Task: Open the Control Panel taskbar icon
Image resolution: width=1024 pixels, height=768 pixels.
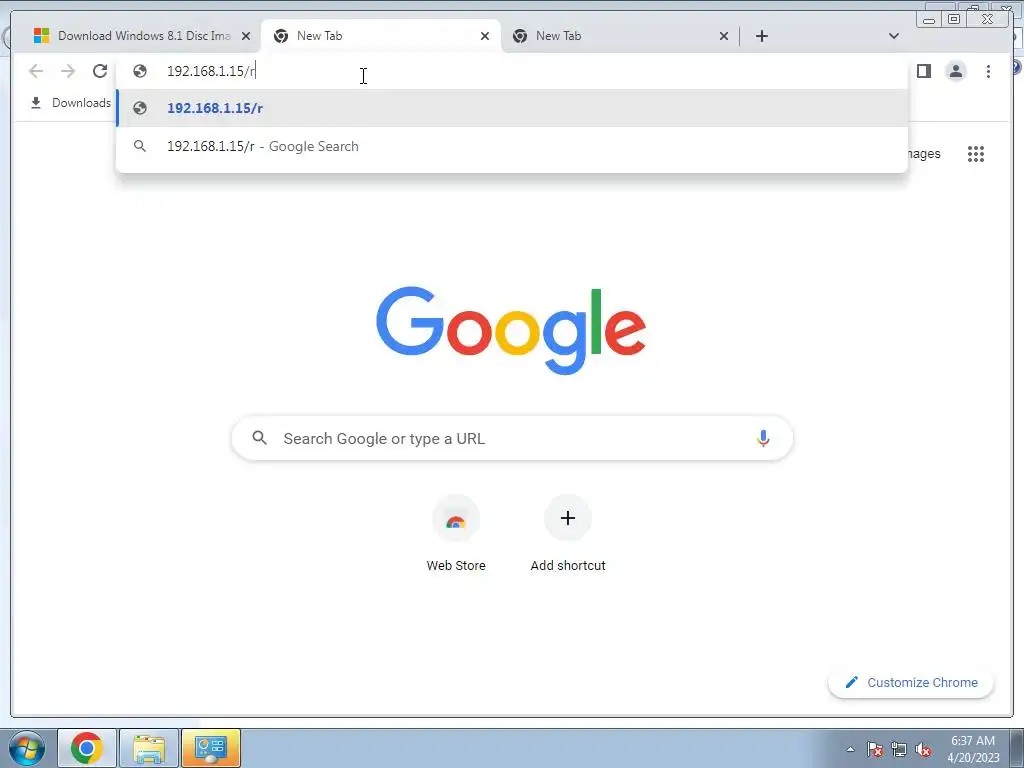Action: 211,748
